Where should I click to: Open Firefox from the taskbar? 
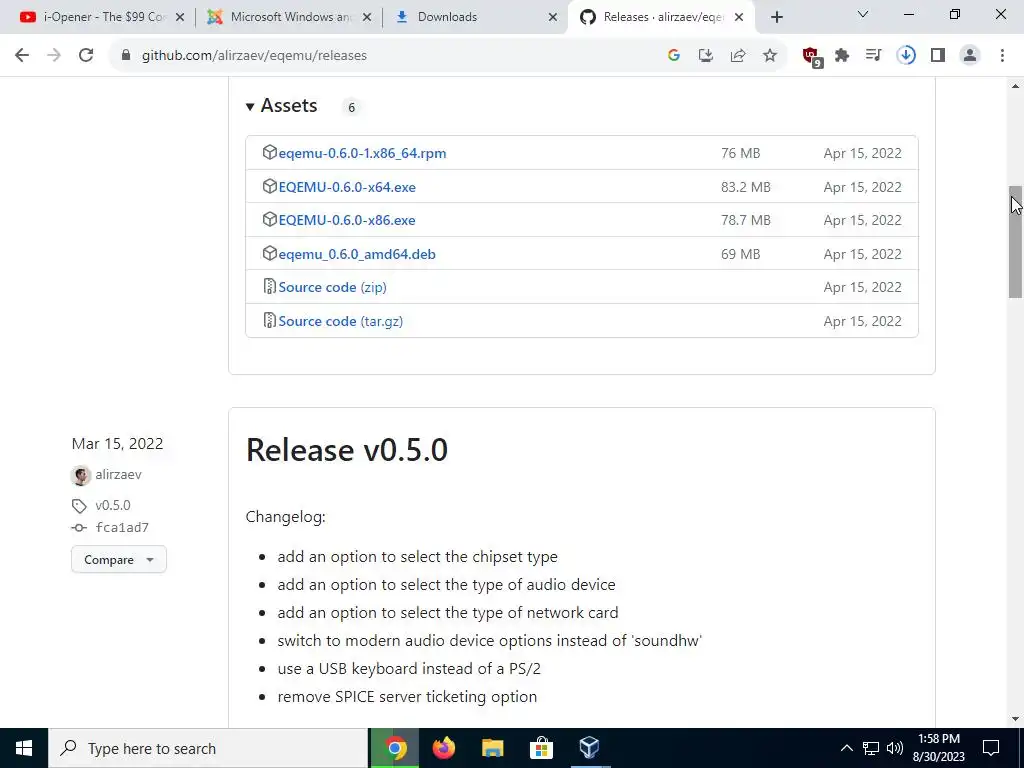(444, 748)
